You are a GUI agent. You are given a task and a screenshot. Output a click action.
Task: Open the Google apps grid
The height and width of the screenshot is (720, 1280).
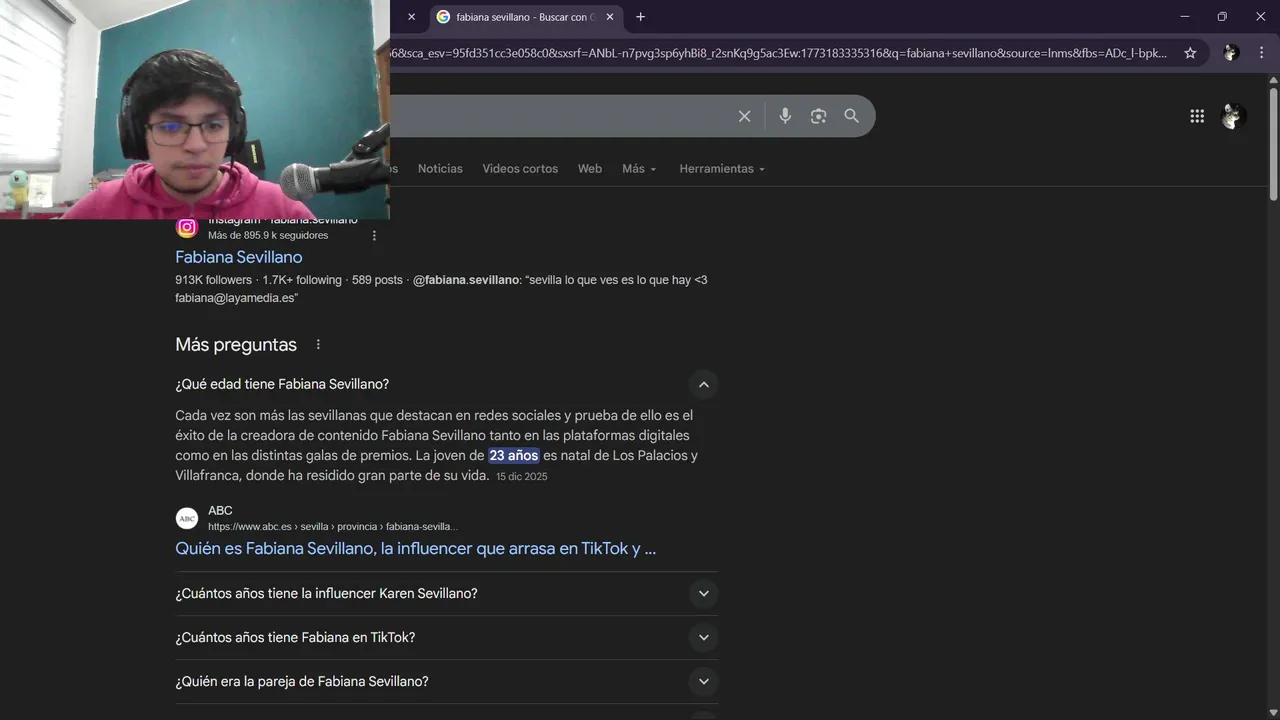point(1197,116)
